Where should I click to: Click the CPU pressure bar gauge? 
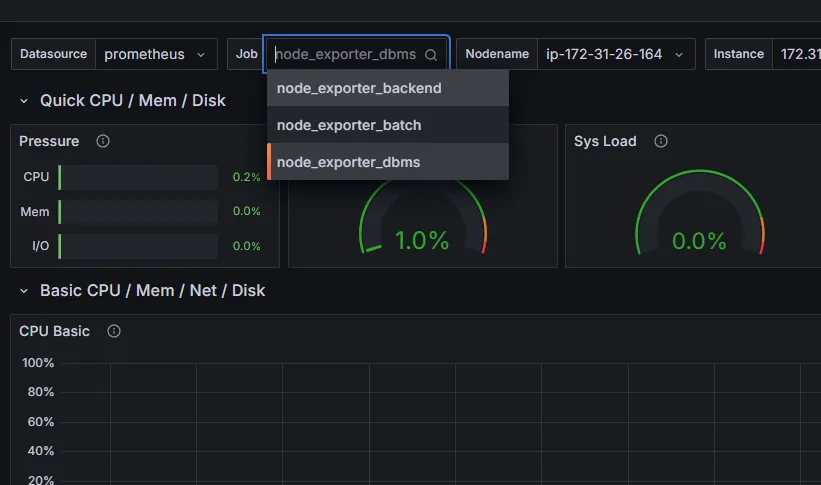[x=138, y=177]
